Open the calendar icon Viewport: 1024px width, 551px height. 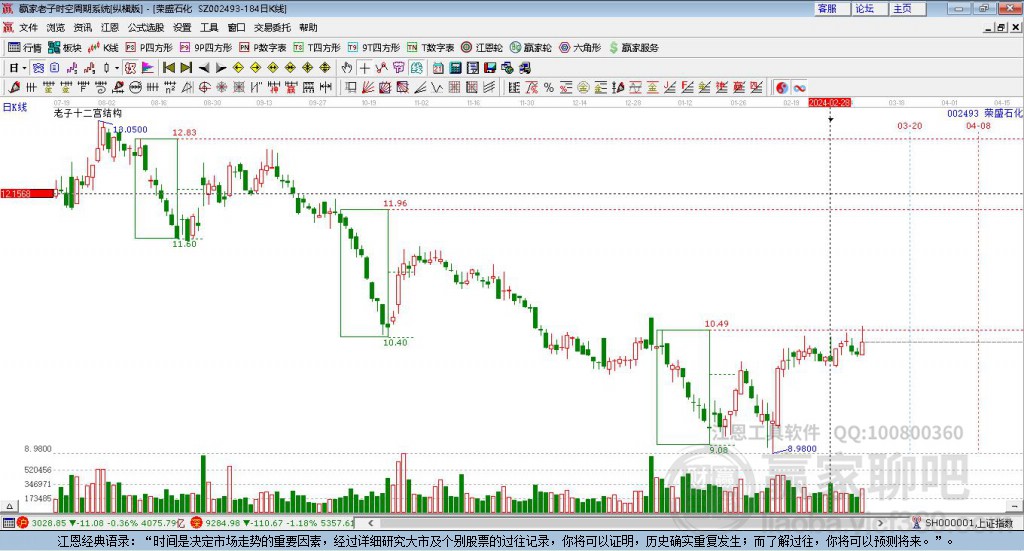click(438, 68)
